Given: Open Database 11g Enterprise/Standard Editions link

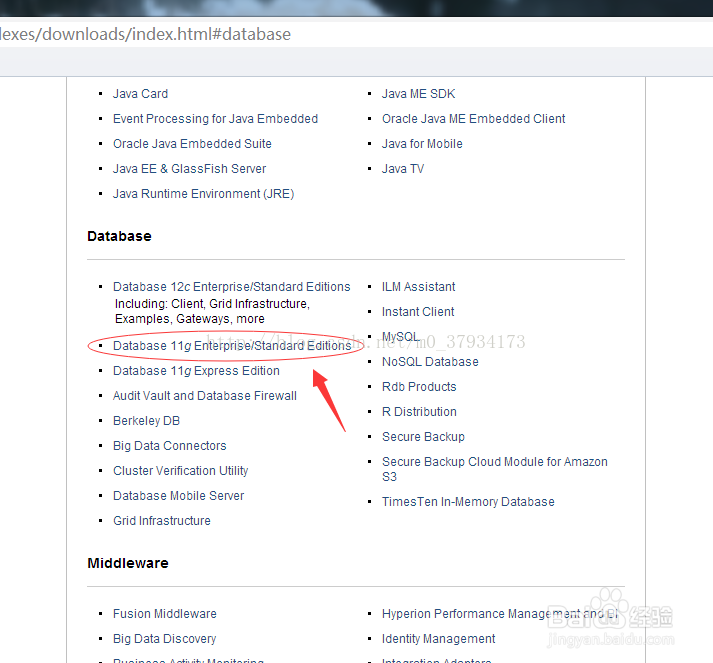Looking at the screenshot, I should click(232, 346).
